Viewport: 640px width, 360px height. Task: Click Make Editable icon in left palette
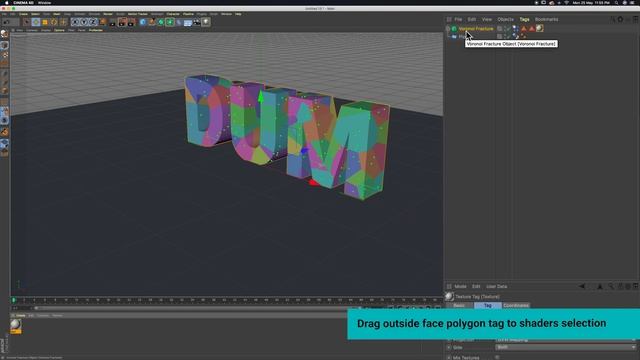point(4,34)
